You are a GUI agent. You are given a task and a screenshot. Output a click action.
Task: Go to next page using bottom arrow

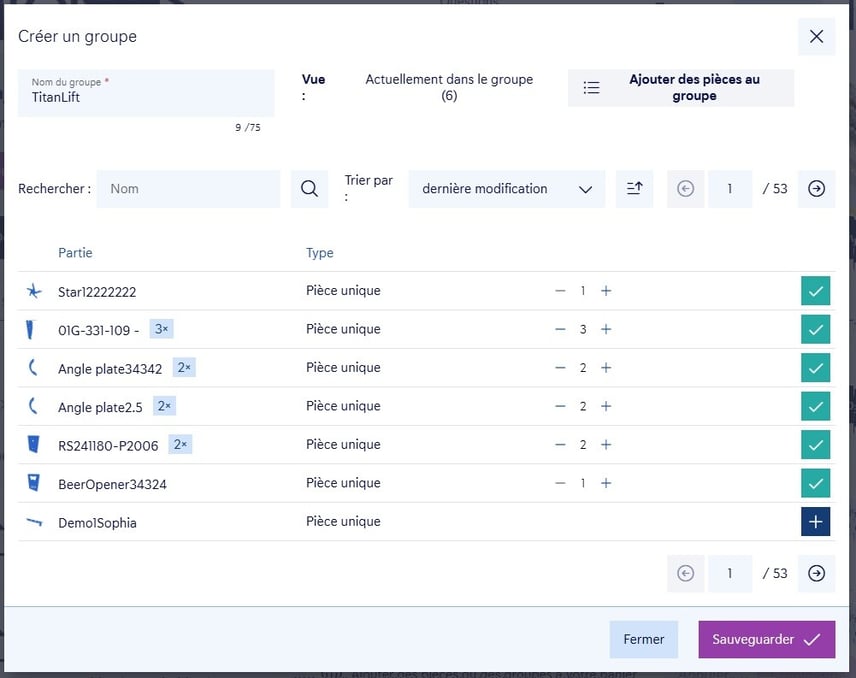point(816,573)
